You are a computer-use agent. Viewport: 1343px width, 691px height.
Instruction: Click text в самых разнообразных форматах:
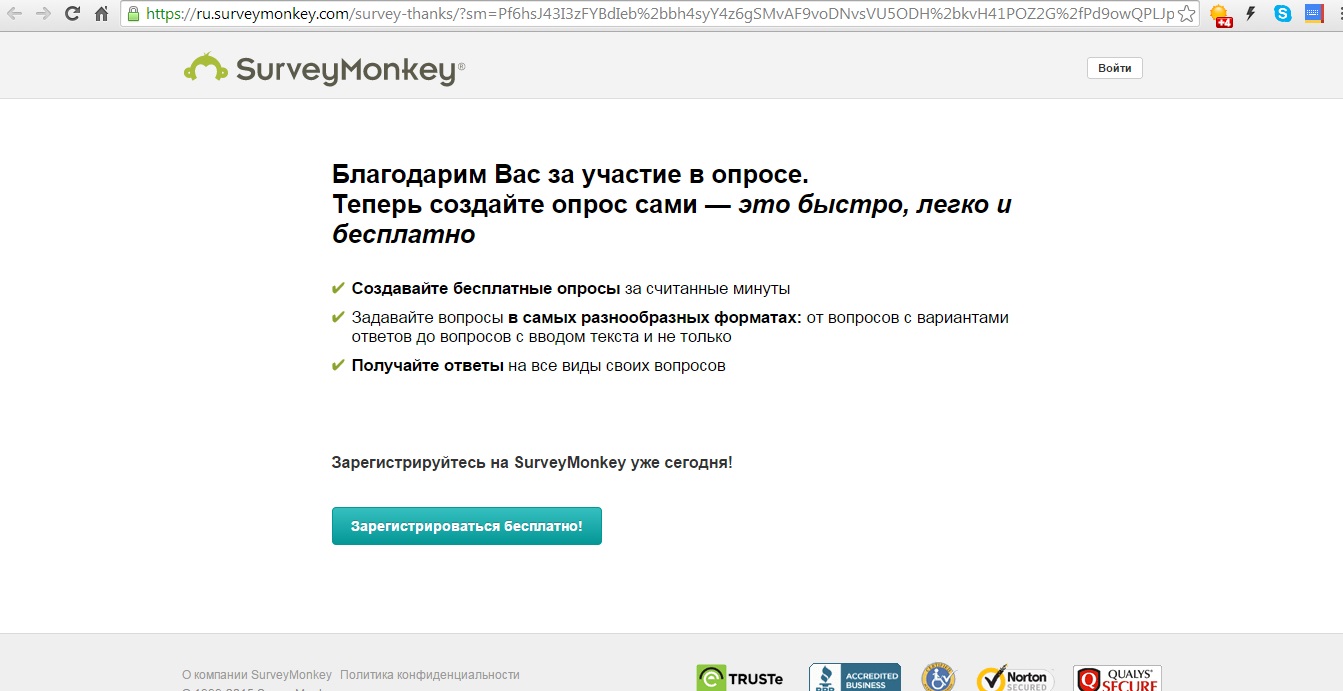(655, 317)
